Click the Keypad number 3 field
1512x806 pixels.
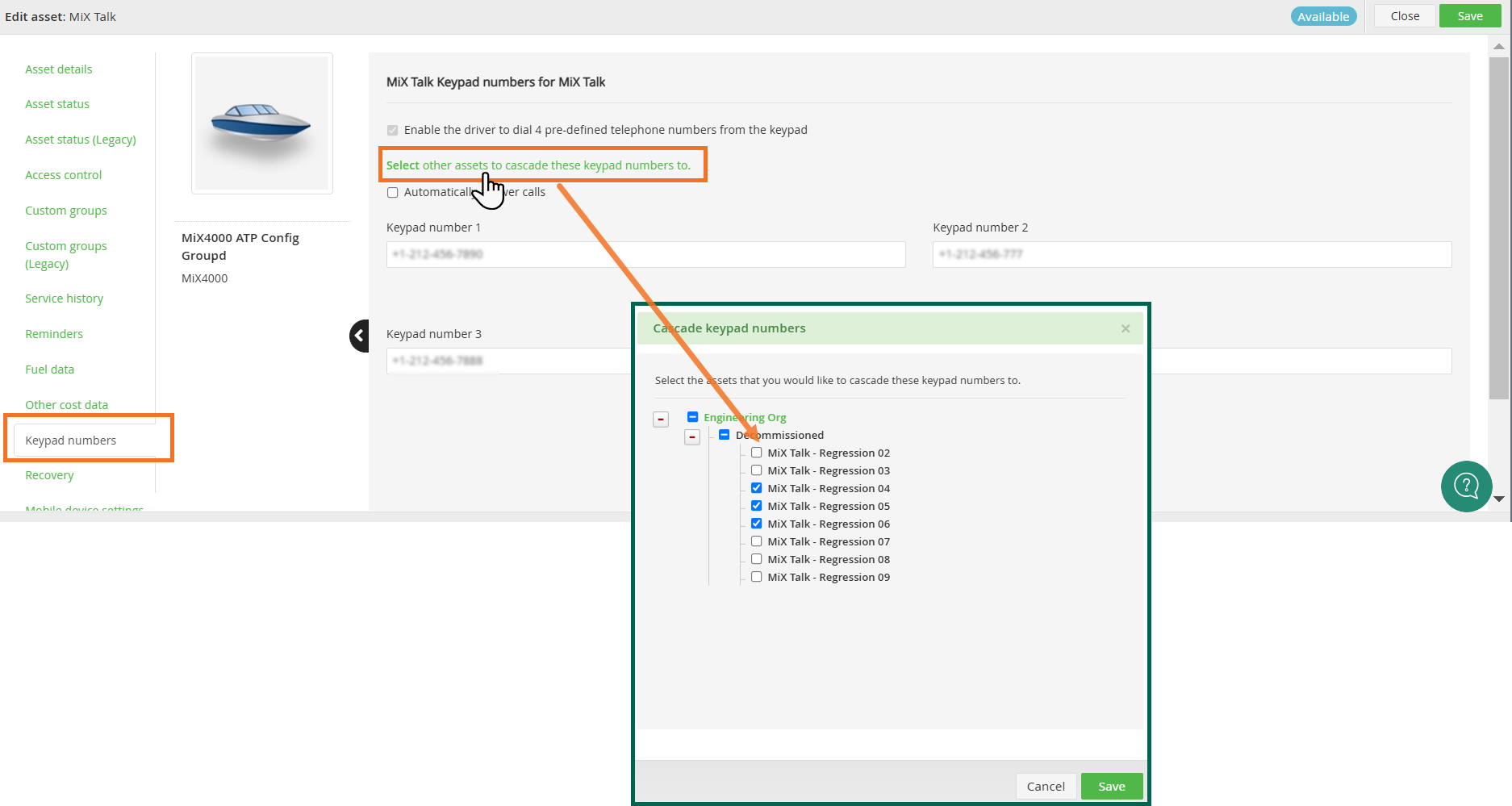(508, 361)
